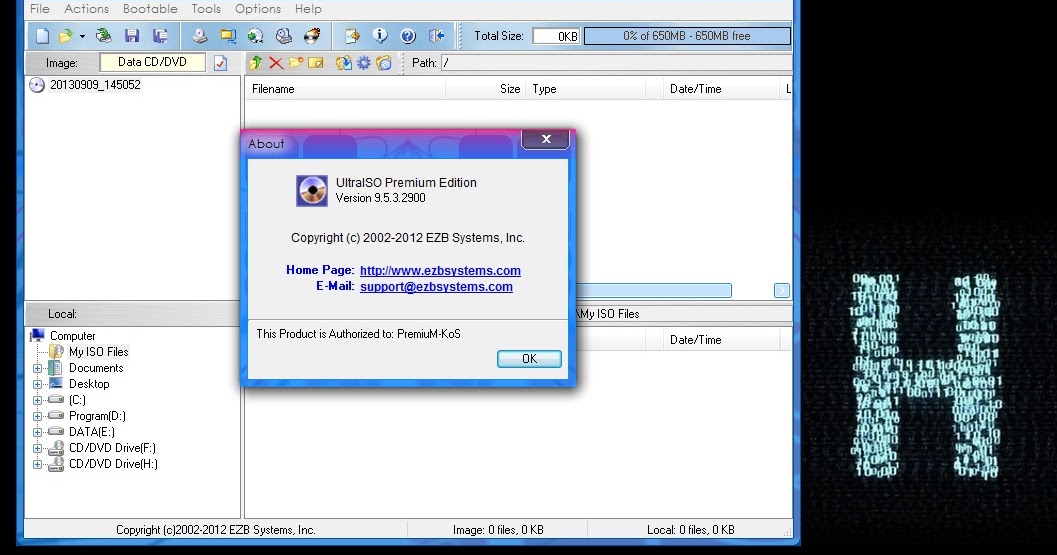Click the Burn CD/DVD Image flame icon
Screen dimensions: 1057x555
coord(312,36)
